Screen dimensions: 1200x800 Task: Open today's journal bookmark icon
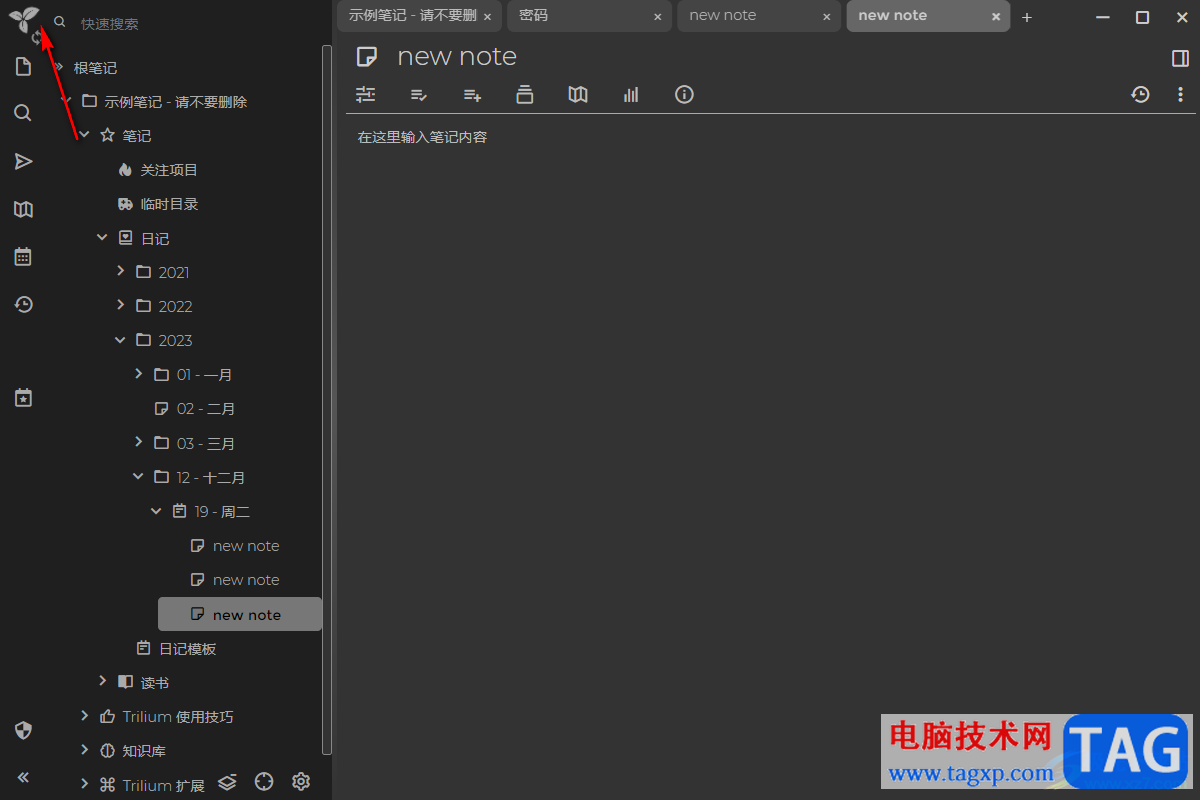point(23,398)
